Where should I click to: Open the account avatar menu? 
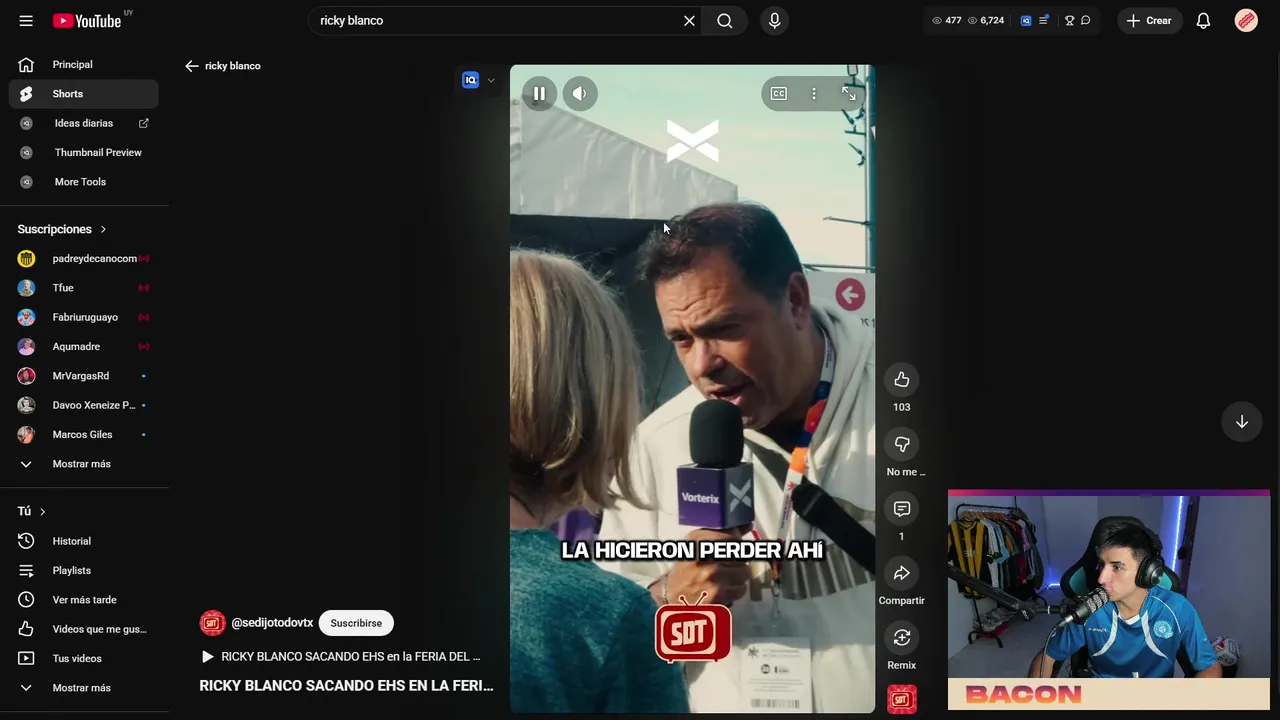coord(1246,20)
